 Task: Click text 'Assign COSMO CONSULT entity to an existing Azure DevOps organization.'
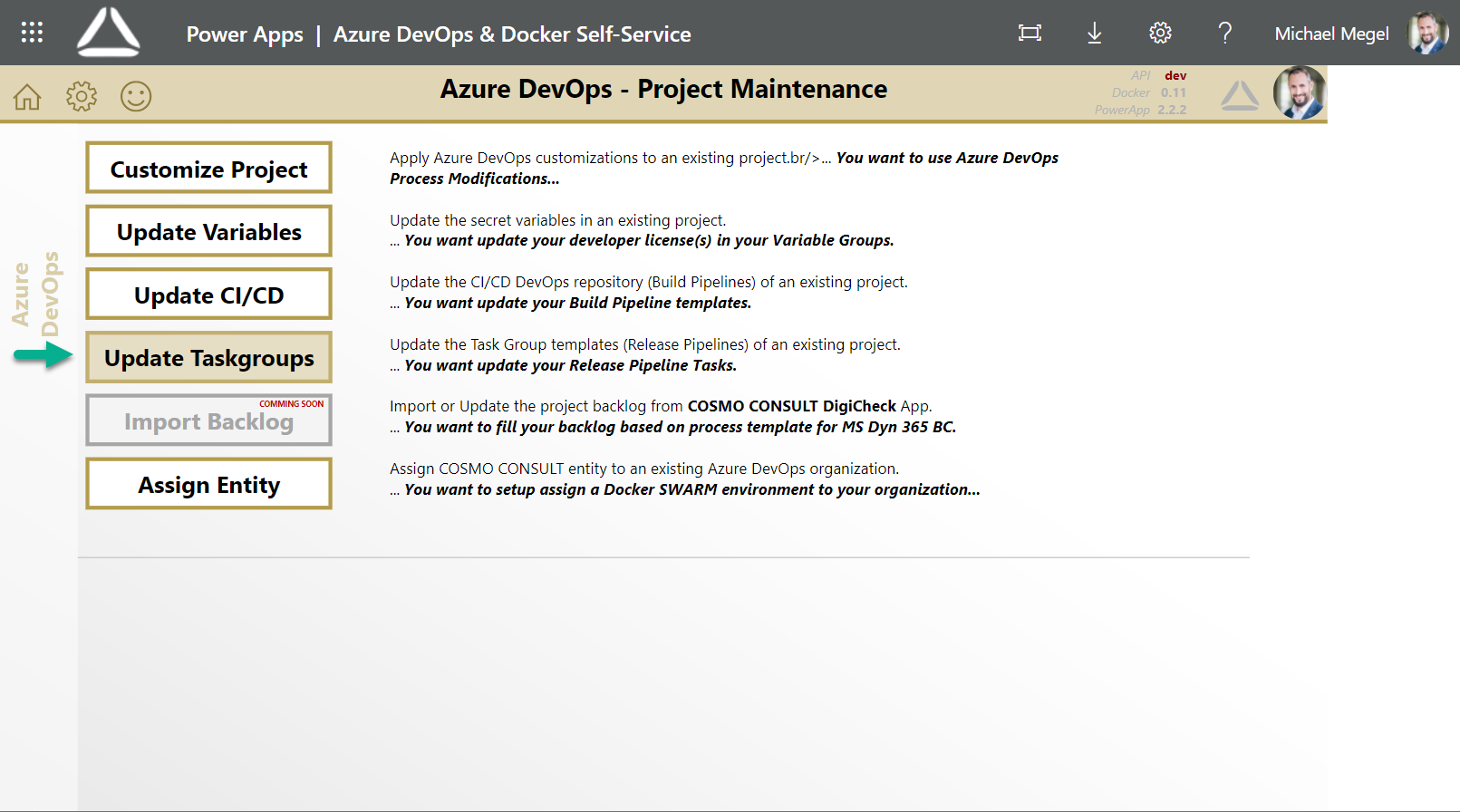click(x=644, y=469)
